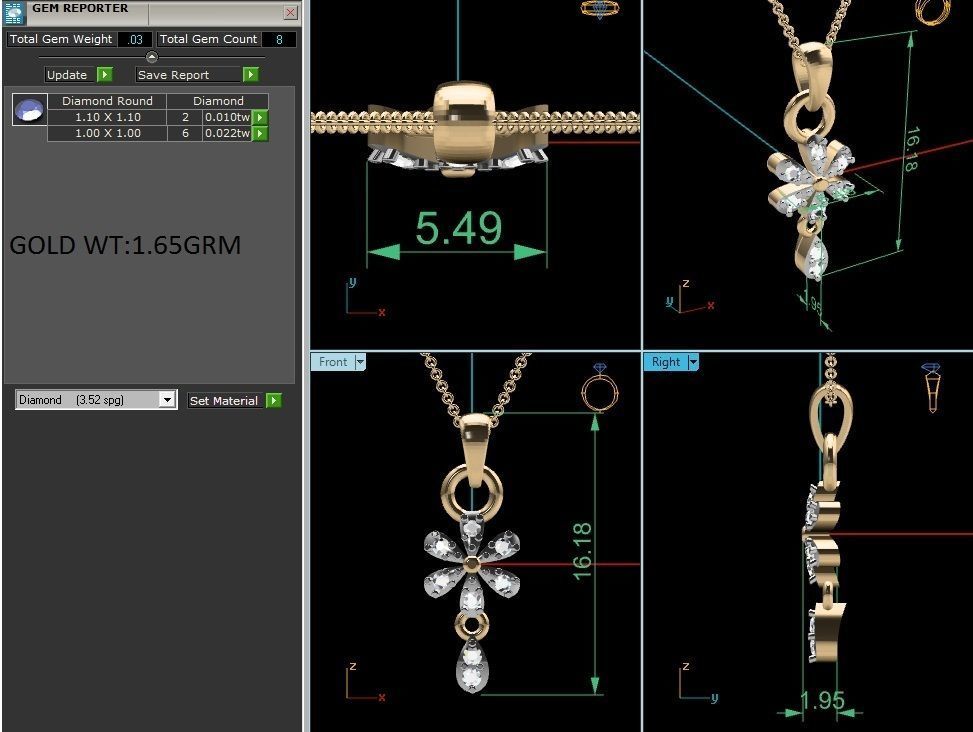Image resolution: width=973 pixels, height=732 pixels.
Task: Close the Gem Reporter panel
Action: 290,12
